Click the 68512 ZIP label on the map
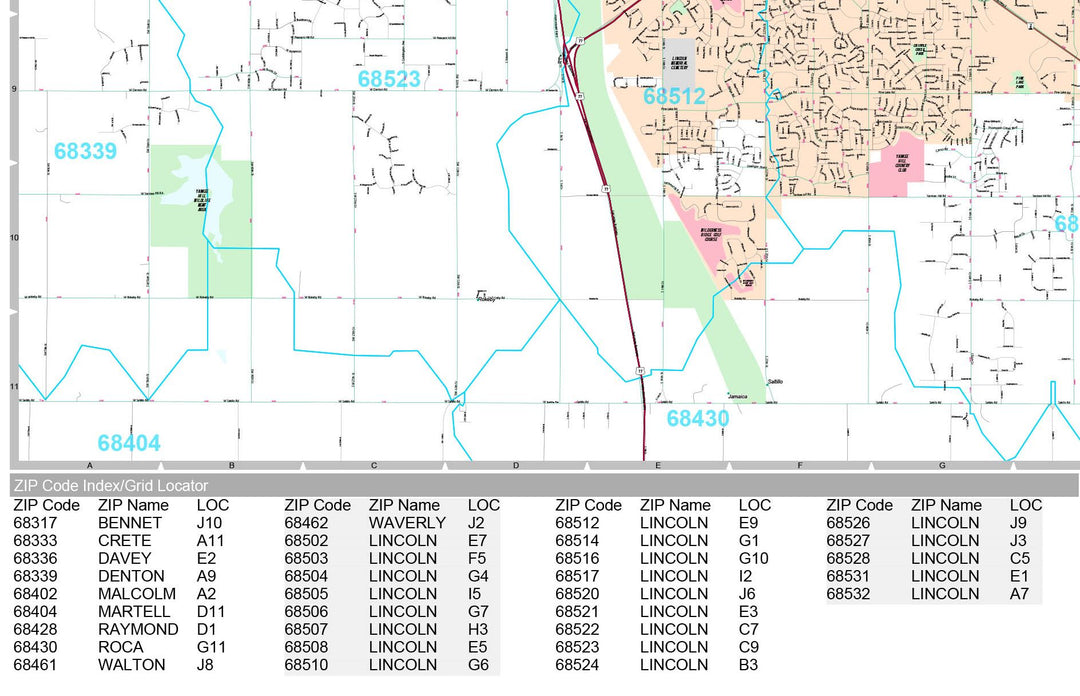The width and height of the screenshot is (1080, 696). pyautogui.click(x=674, y=96)
